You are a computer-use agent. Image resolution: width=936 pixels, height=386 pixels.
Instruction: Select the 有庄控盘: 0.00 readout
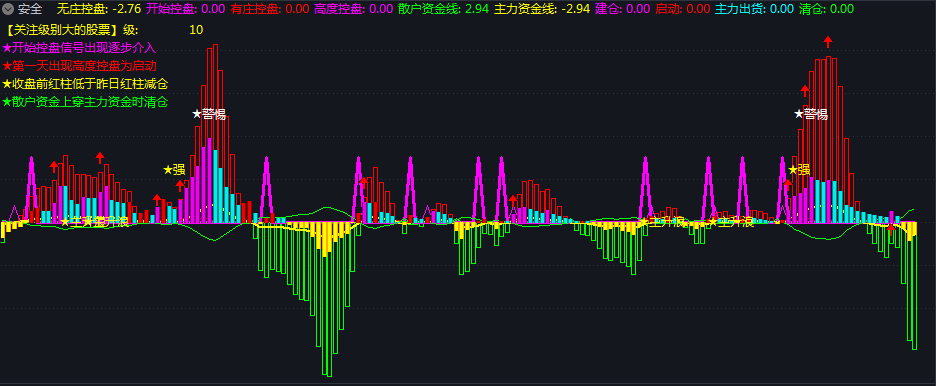tap(270, 9)
